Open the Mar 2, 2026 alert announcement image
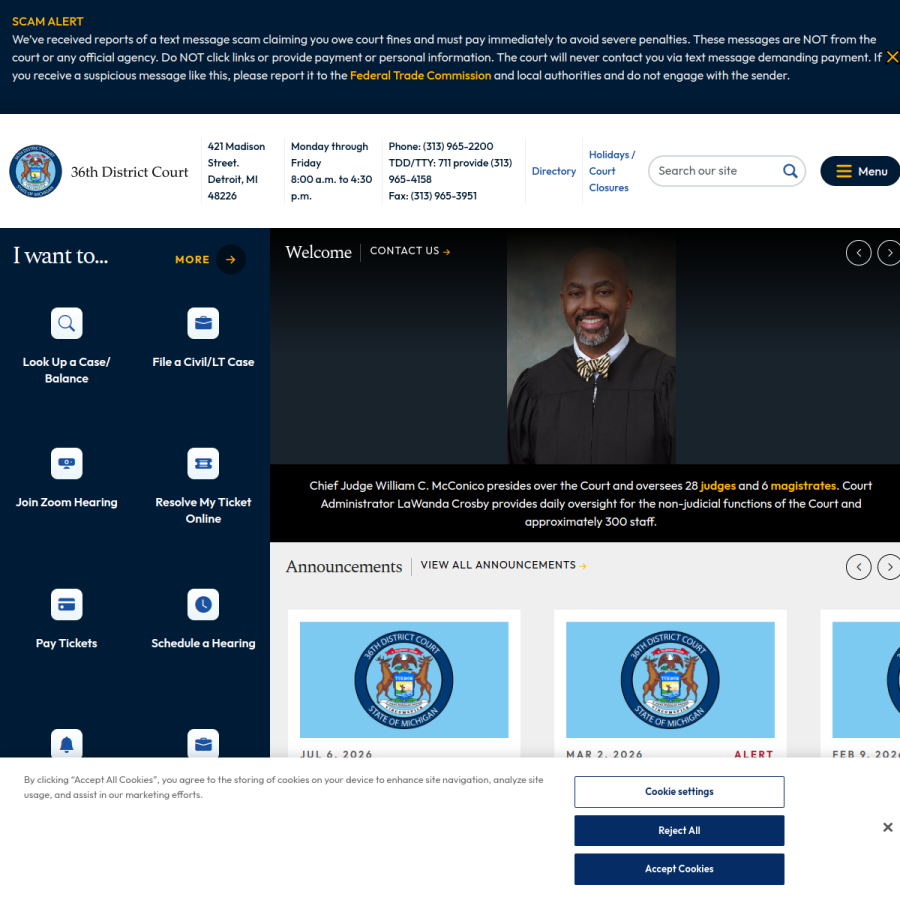Image resolution: width=900 pixels, height=900 pixels. (670, 680)
